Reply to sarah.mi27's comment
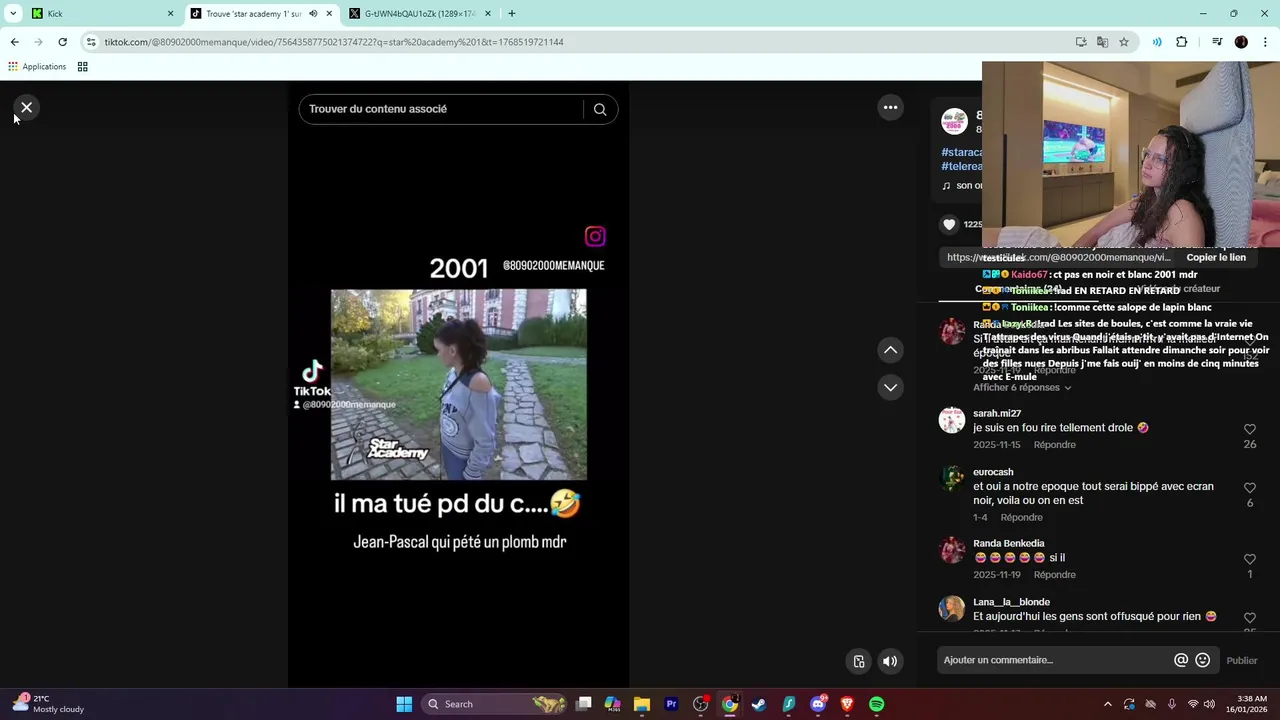Screen dimensions: 1280x720 coord(1054,445)
